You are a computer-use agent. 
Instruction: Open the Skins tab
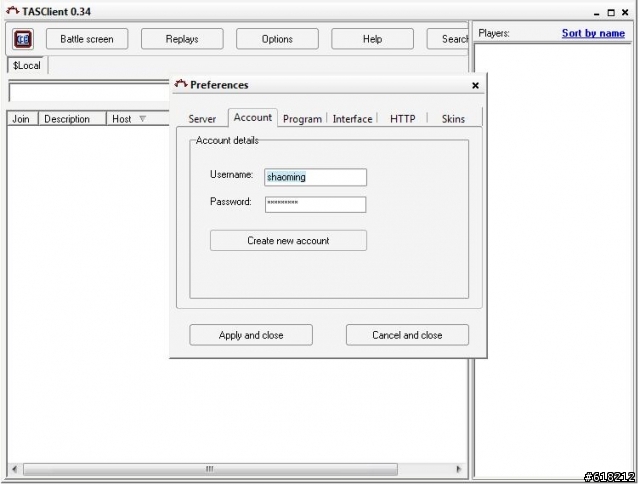(x=453, y=119)
